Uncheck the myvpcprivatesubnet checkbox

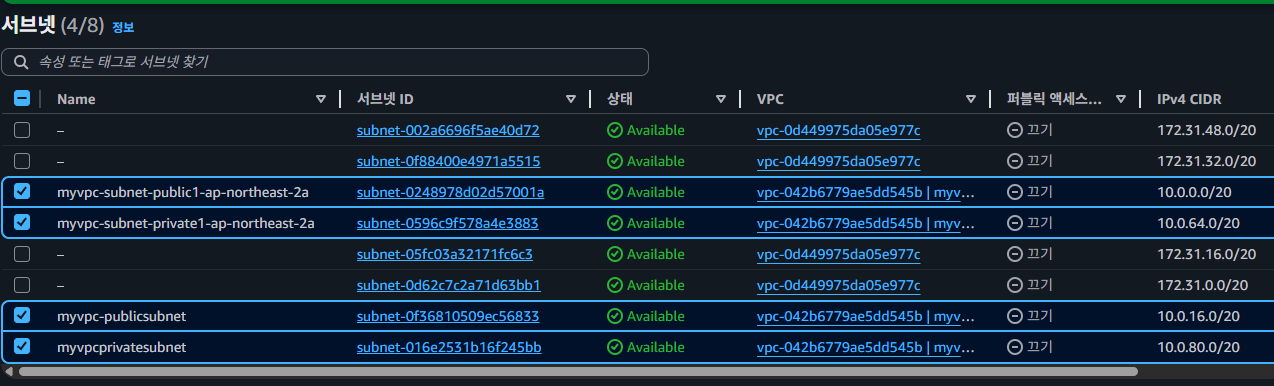22,347
